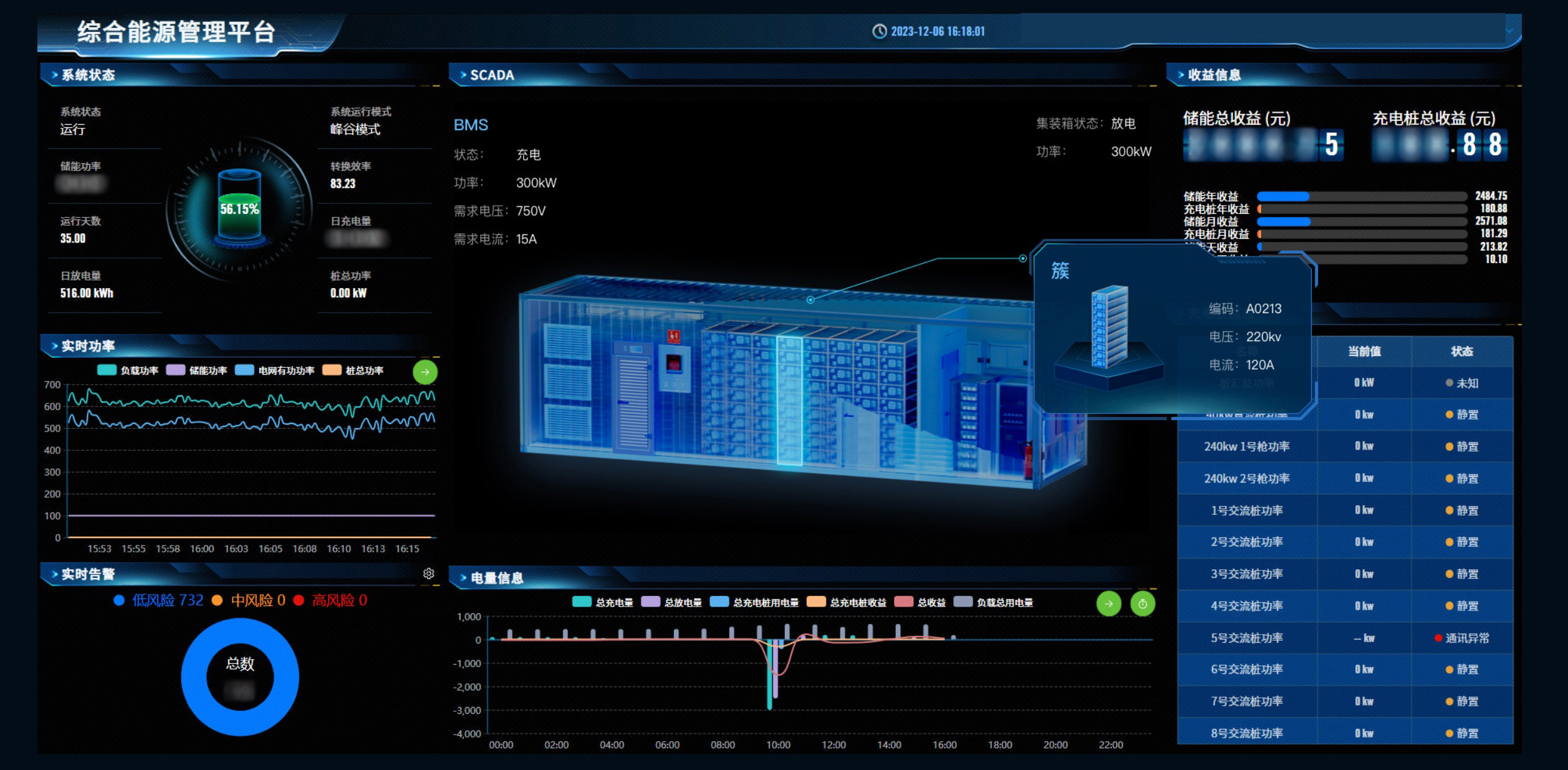Open the top-right header chevron dropdown
Image resolution: width=1568 pixels, height=770 pixels.
tap(1509, 30)
